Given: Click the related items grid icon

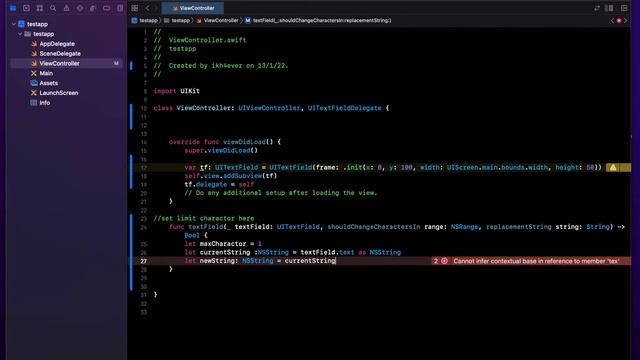Looking at the screenshot, I should pos(134,8).
